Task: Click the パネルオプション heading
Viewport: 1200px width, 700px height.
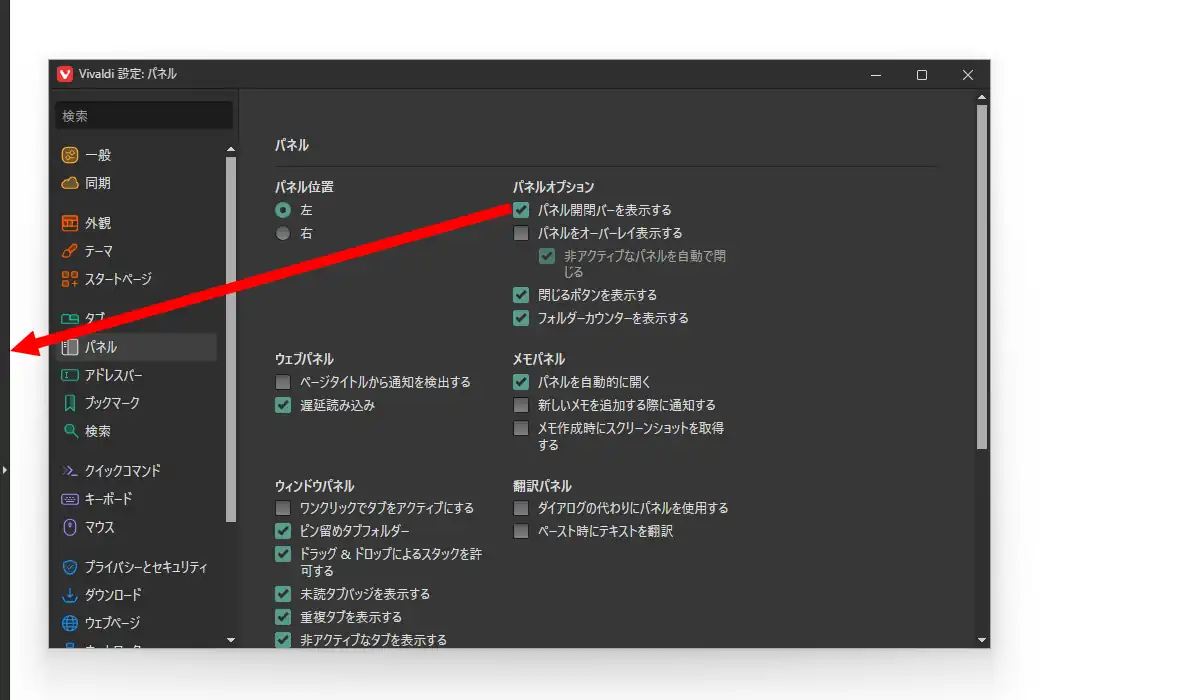Action: click(x=554, y=187)
